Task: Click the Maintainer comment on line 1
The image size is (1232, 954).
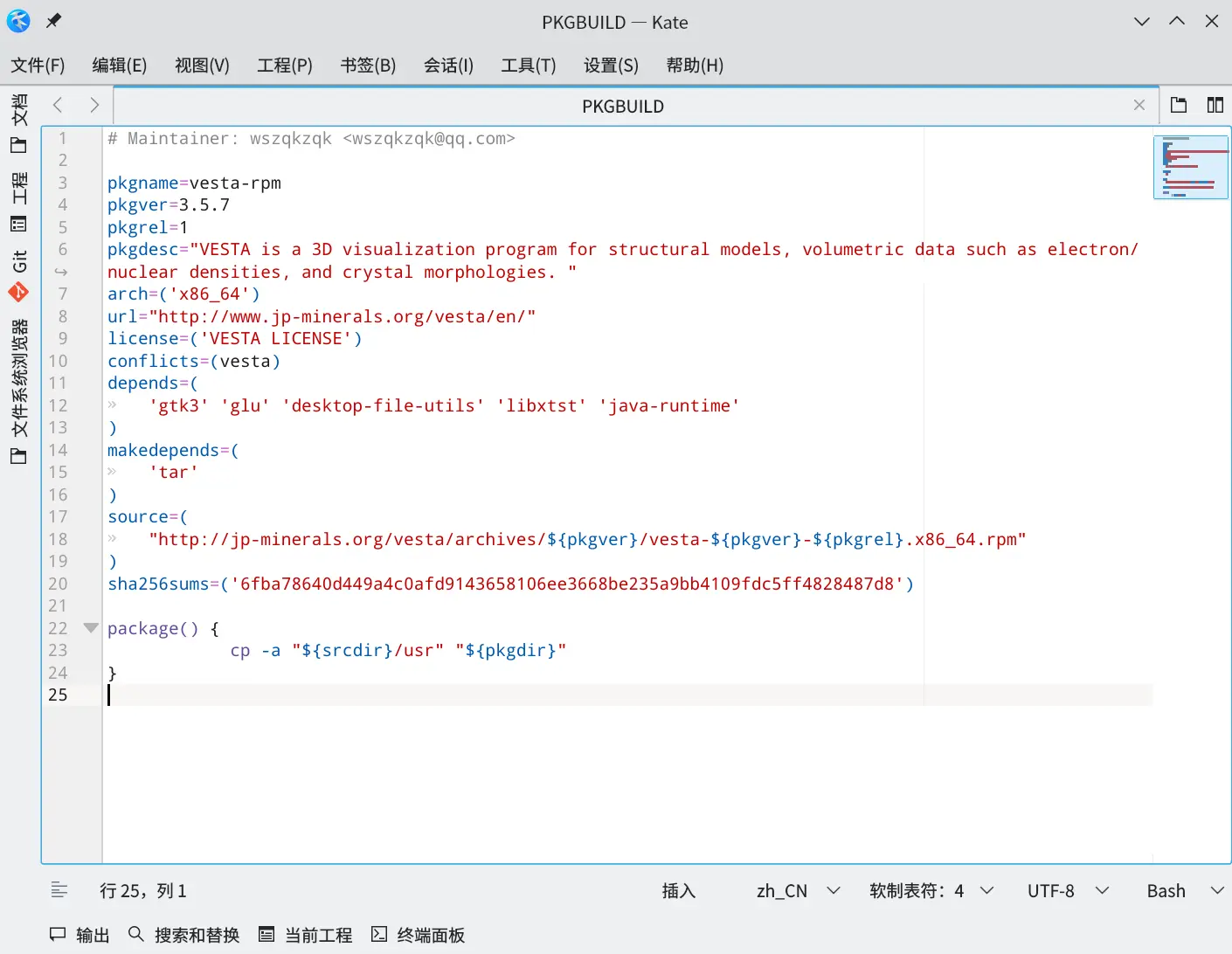Action: (312, 138)
